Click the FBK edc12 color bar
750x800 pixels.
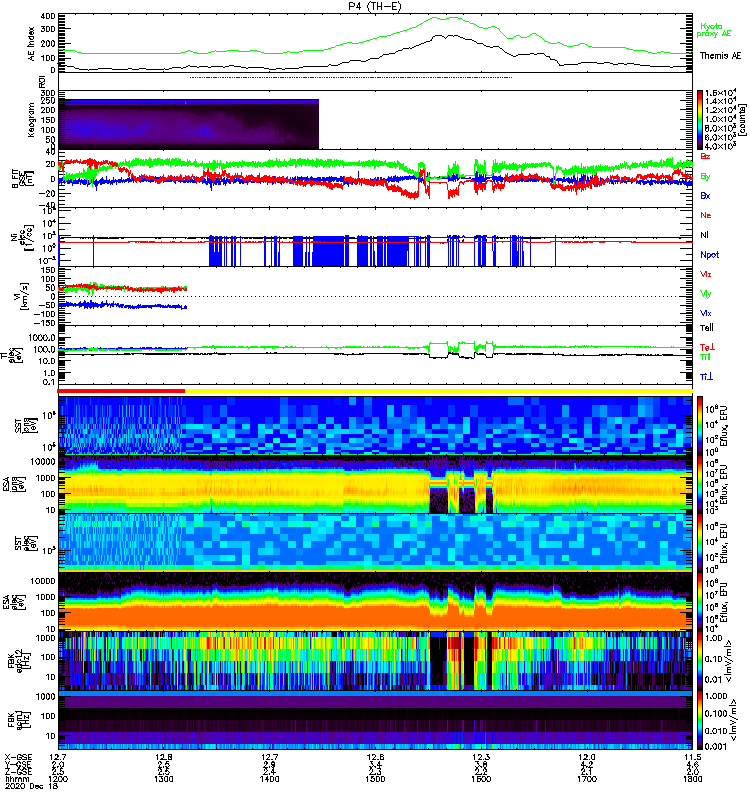700,661
